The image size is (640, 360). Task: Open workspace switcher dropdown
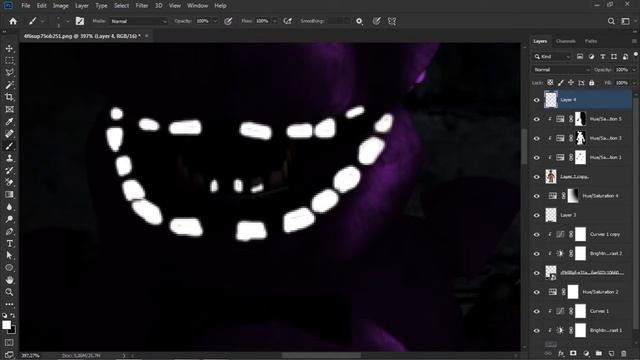click(626, 21)
